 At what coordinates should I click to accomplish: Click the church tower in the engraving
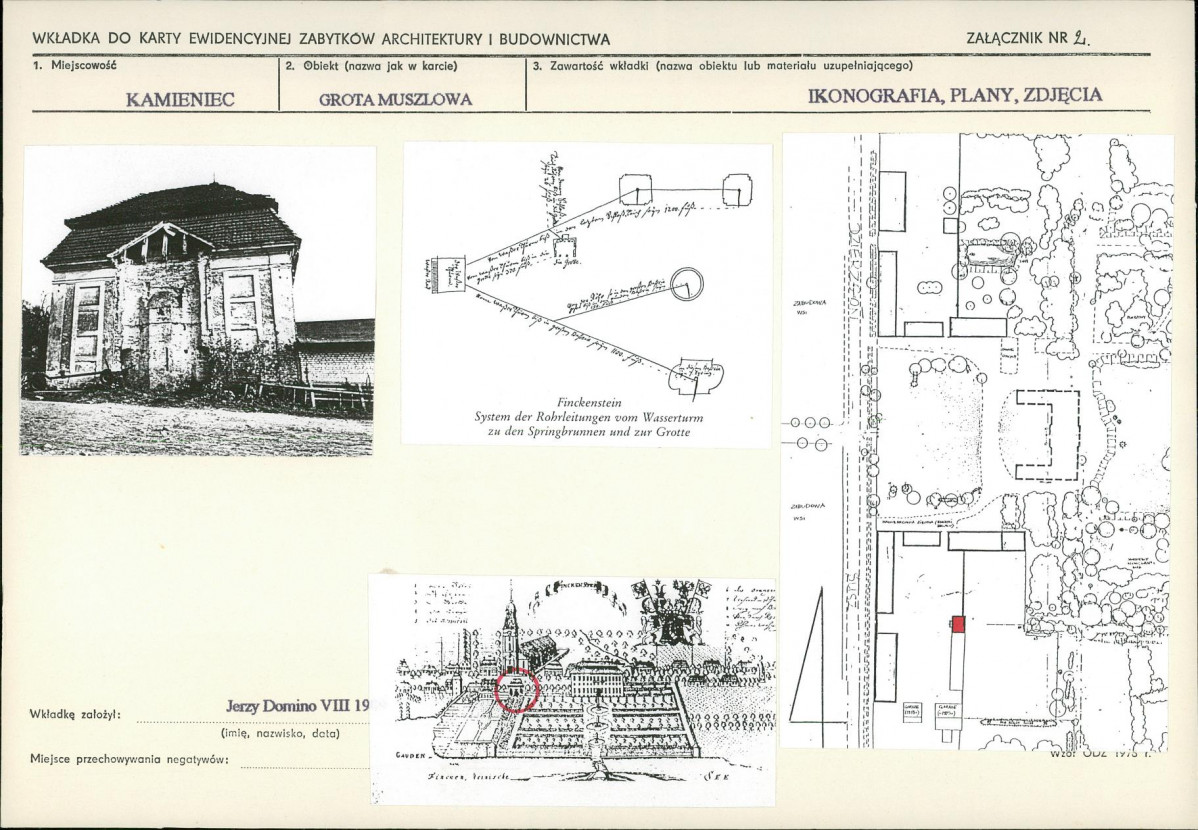point(510,627)
